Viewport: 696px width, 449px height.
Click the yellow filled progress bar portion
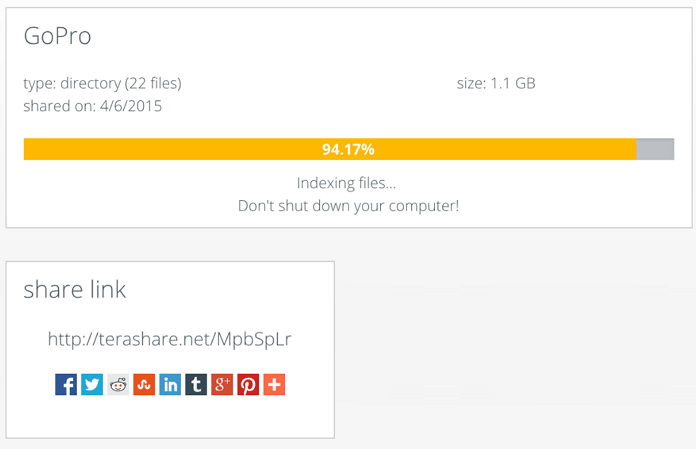pyautogui.click(x=180, y=149)
